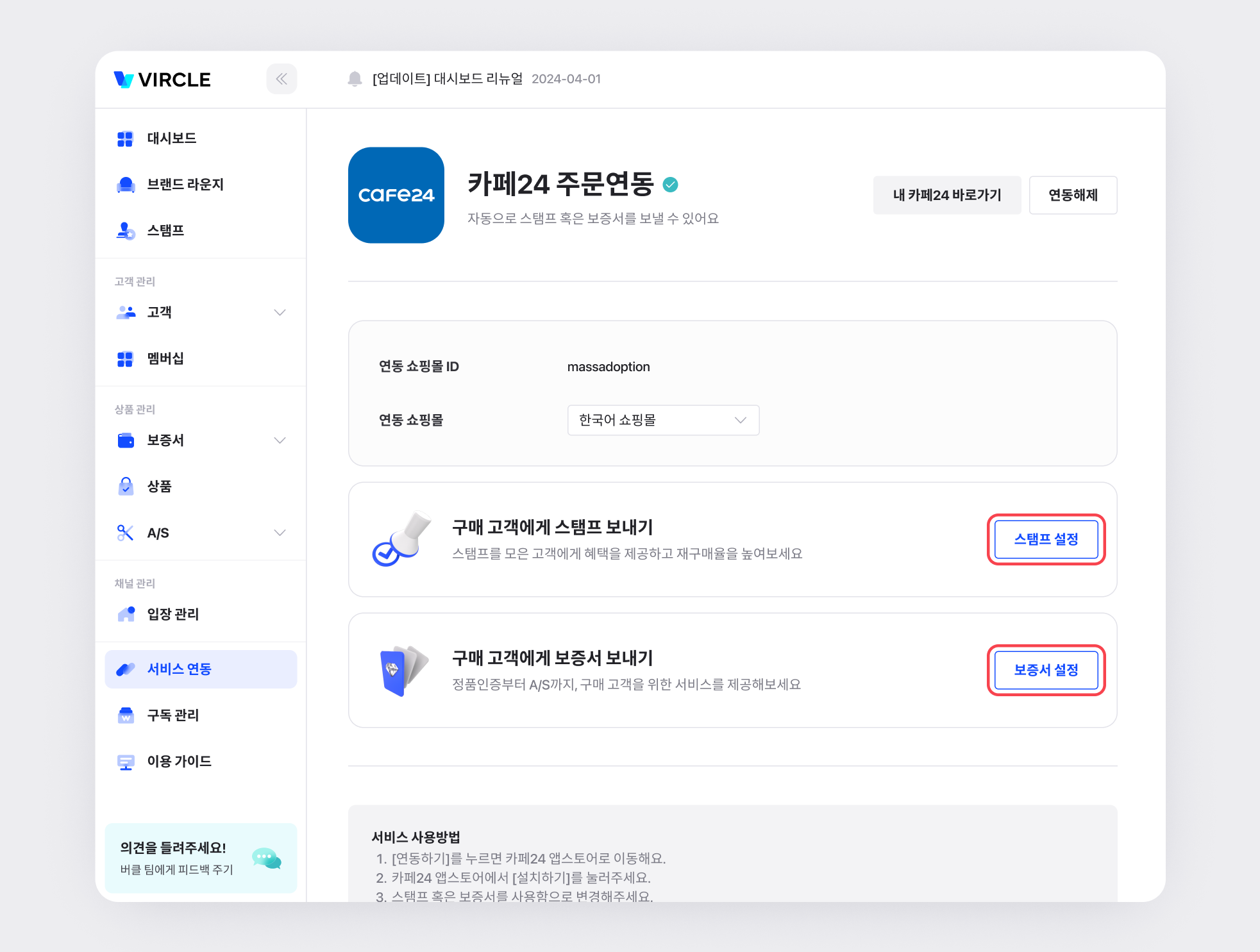Expand the 보증서 menu chevron
Viewport: 1260px width, 952px height.
click(x=280, y=440)
